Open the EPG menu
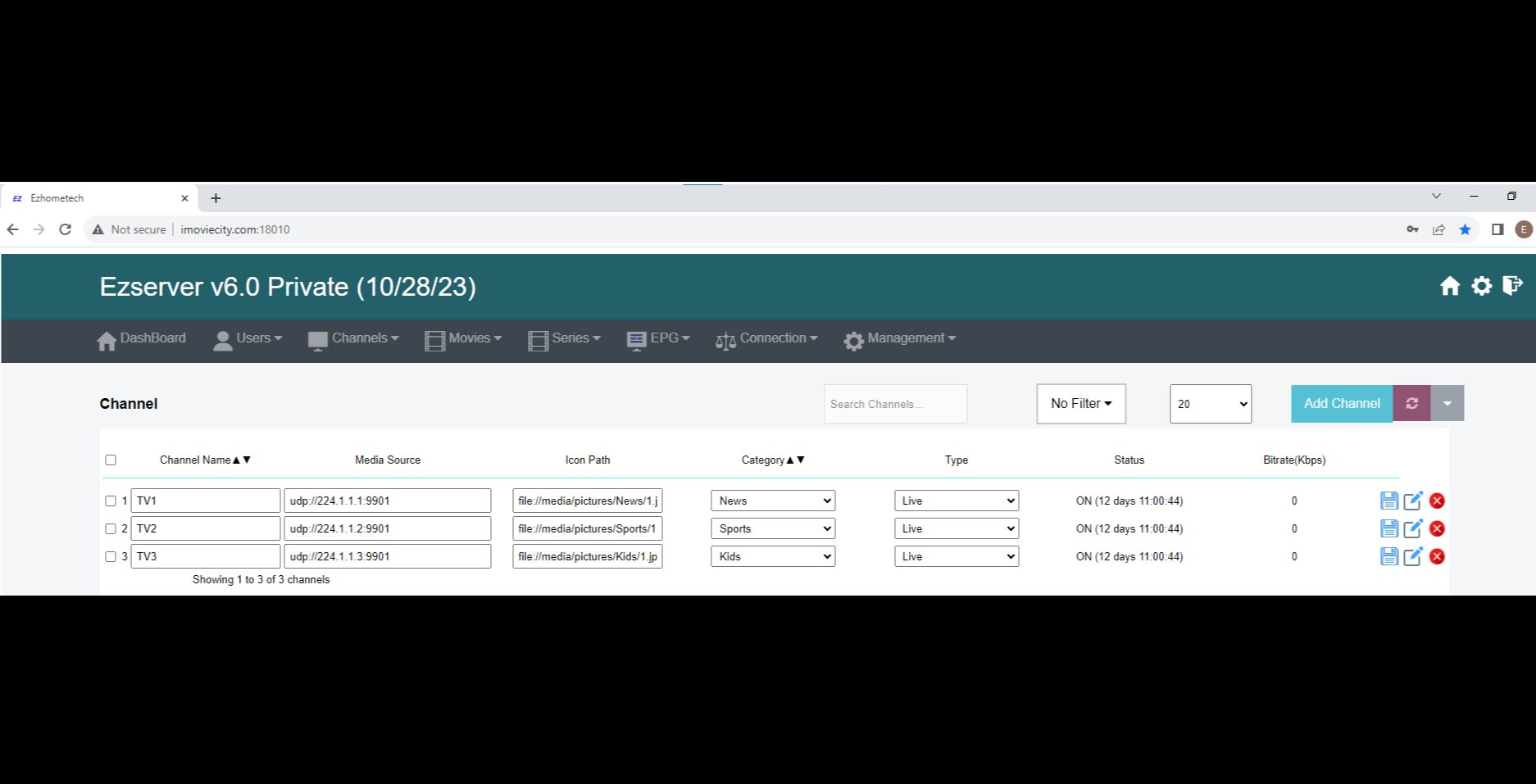Screen dimensions: 1536x784 click(658, 339)
